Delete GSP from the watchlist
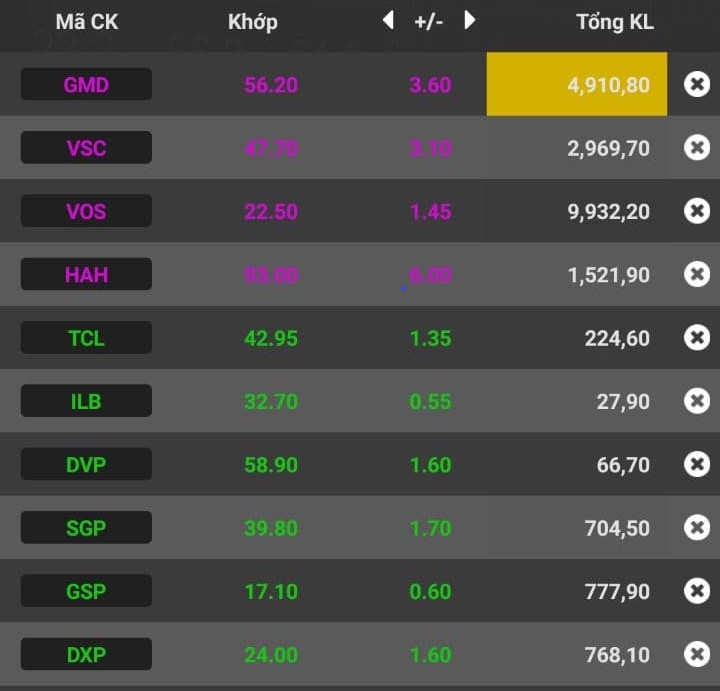Viewport: 720px width, 691px height. 697,591
